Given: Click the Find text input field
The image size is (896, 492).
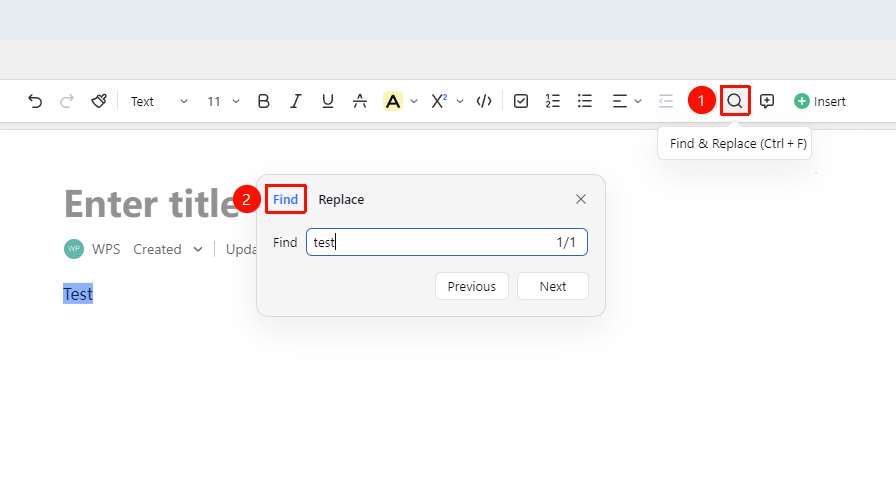Looking at the screenshot, I should click(447, 242).
